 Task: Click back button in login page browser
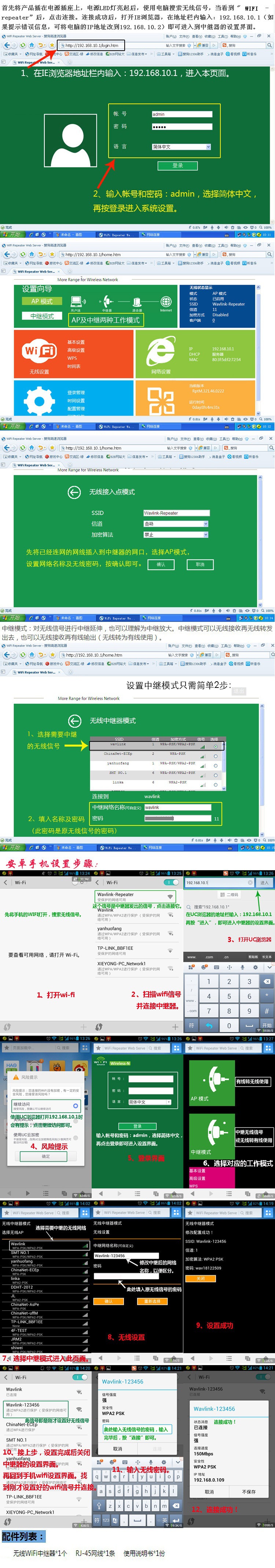tap(7, 45)
